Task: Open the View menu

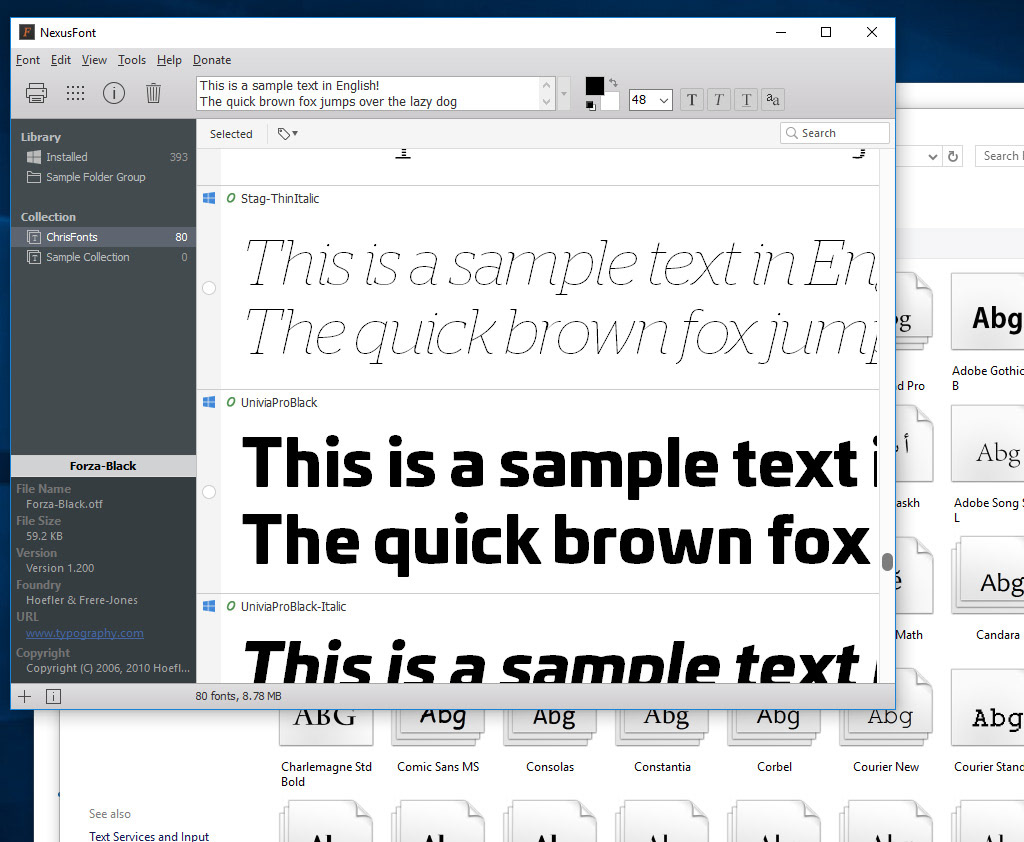Action: click(x=94, y=60)
